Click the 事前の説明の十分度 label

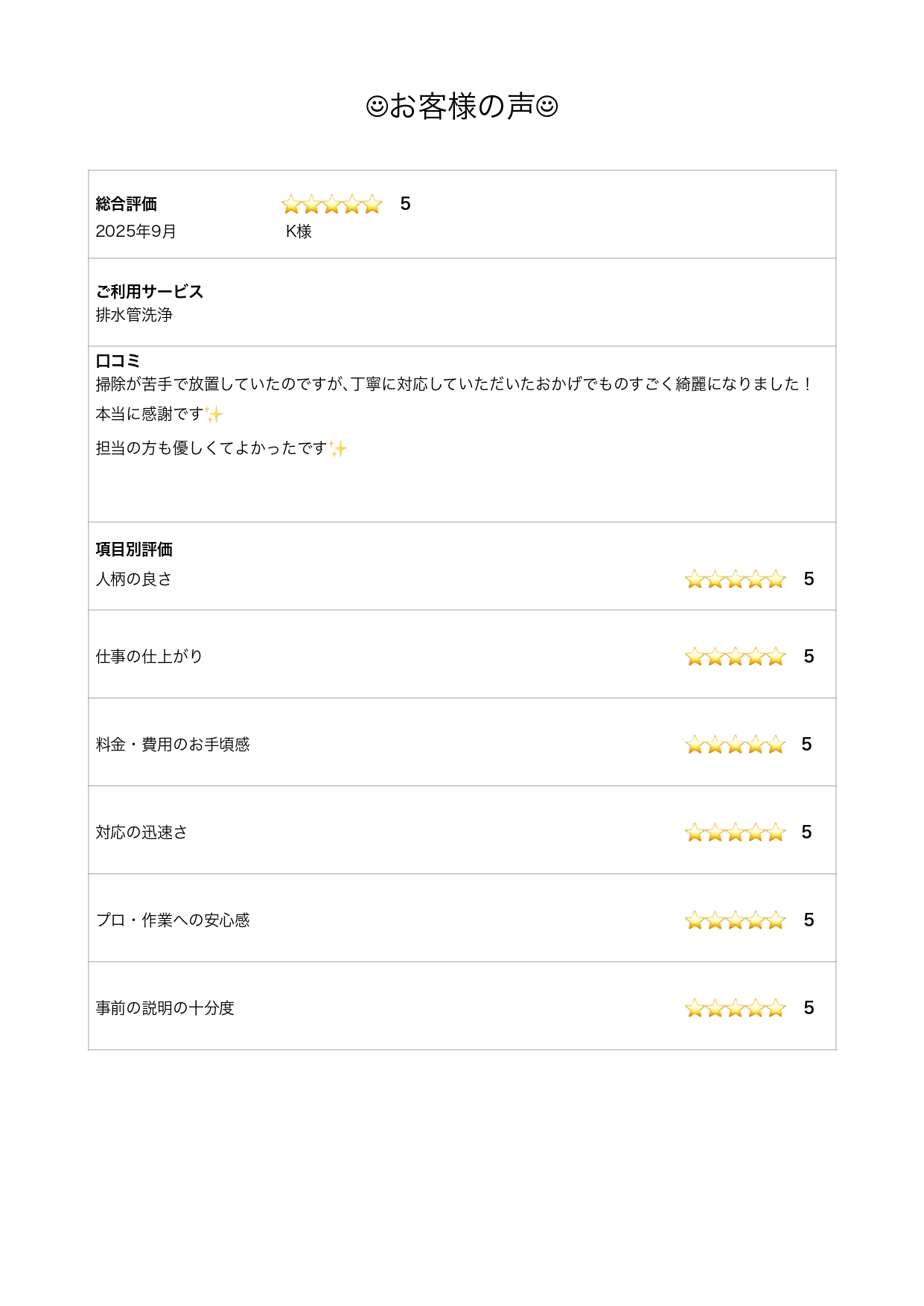[165, 1008]
